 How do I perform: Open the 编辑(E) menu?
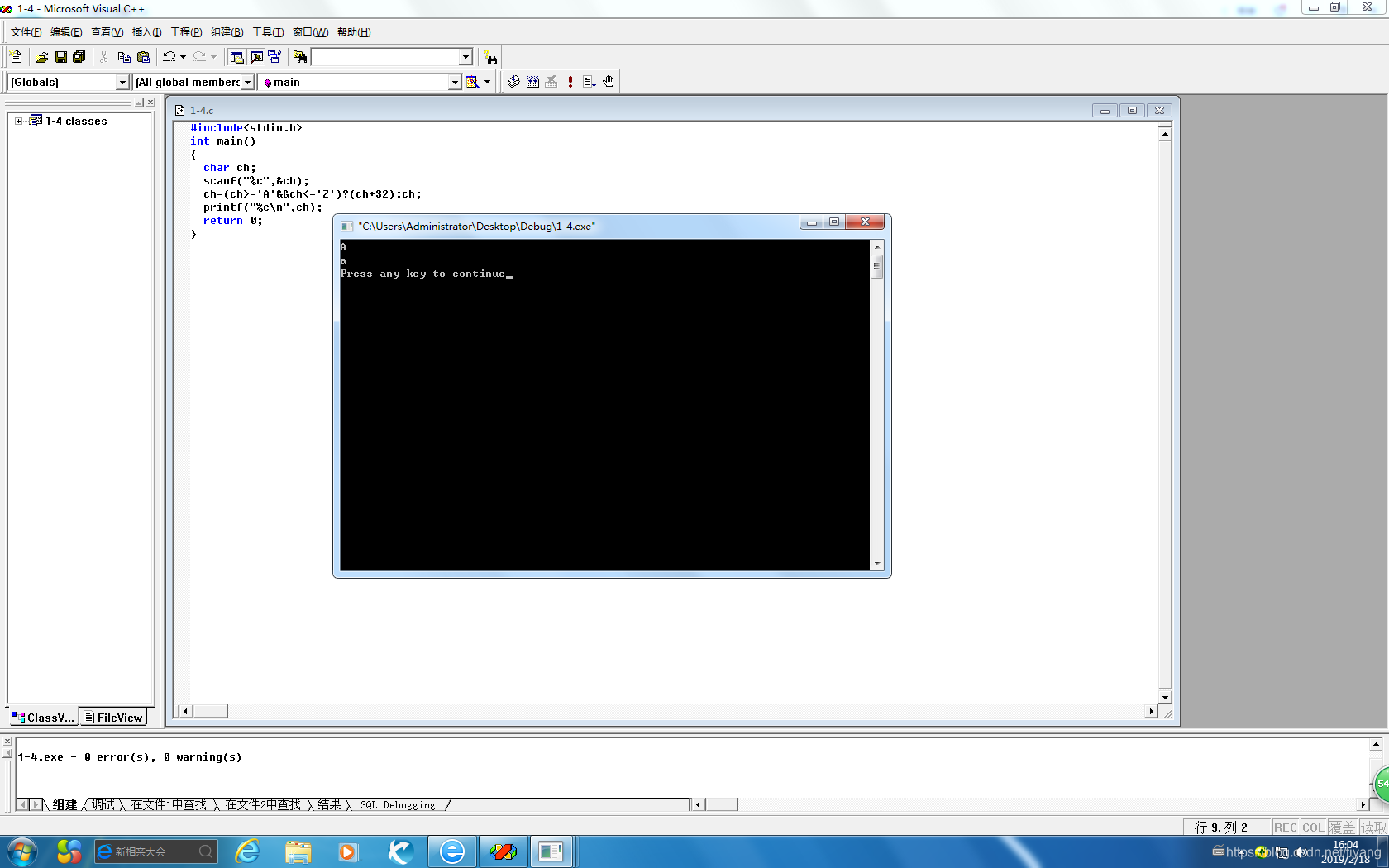click(x=66, y=32)
